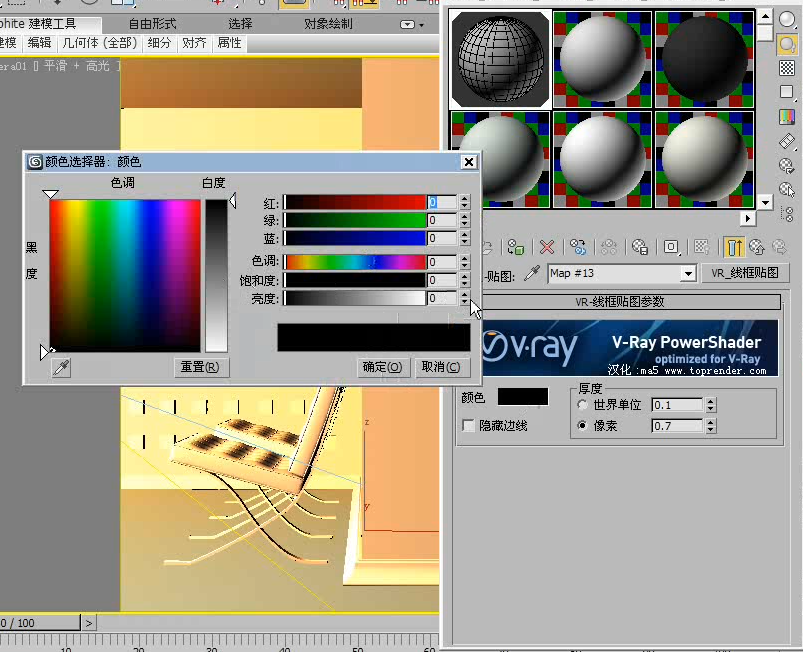The width and height of the screenshot is (803, 652).
Task: Open the 对象绘制 ribbon tab
Action: coord(328,24)
